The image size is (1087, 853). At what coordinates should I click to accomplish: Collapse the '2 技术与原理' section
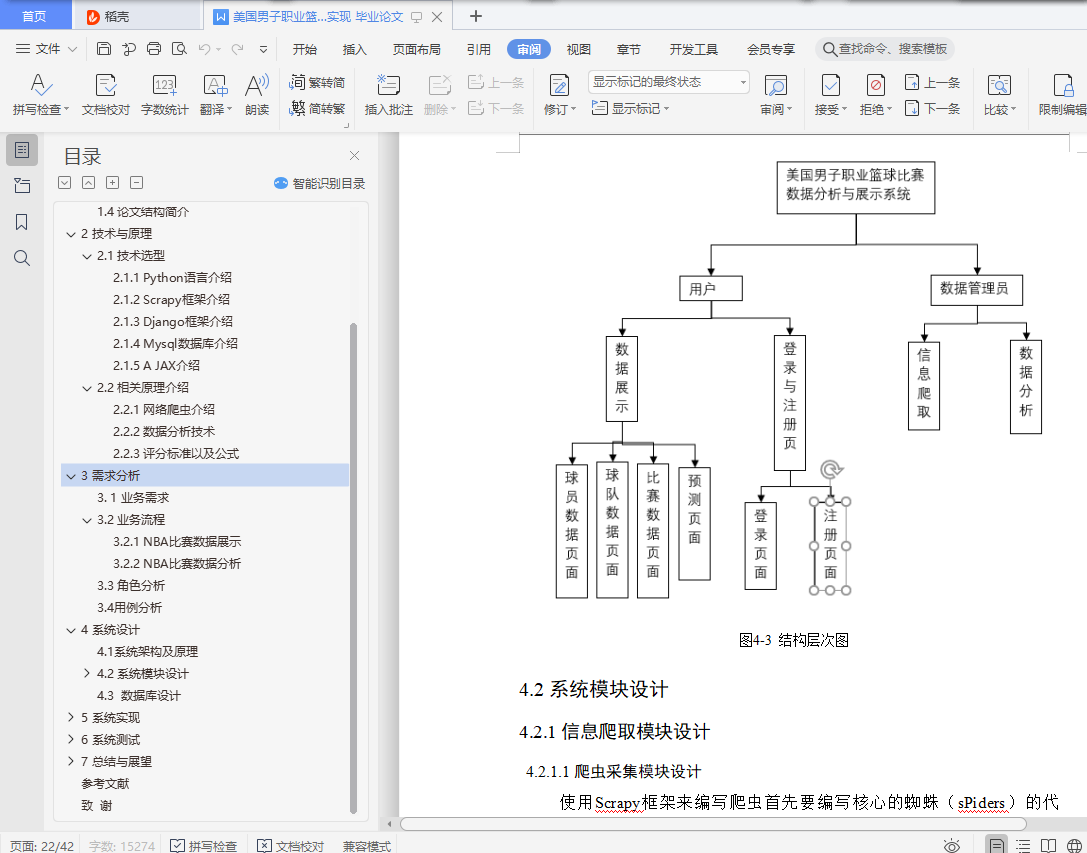point(71,234)
